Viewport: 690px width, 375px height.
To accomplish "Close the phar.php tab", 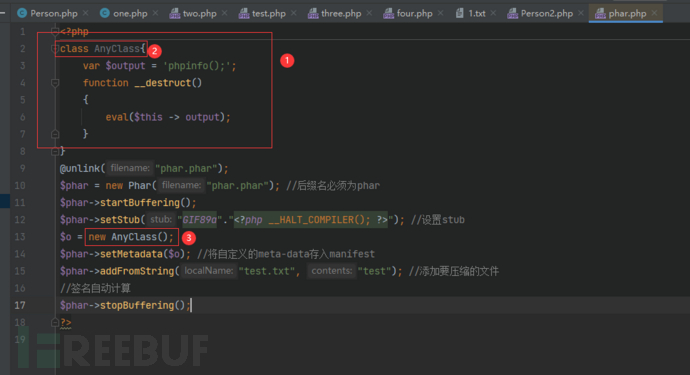I will click(x=654, y=13).
